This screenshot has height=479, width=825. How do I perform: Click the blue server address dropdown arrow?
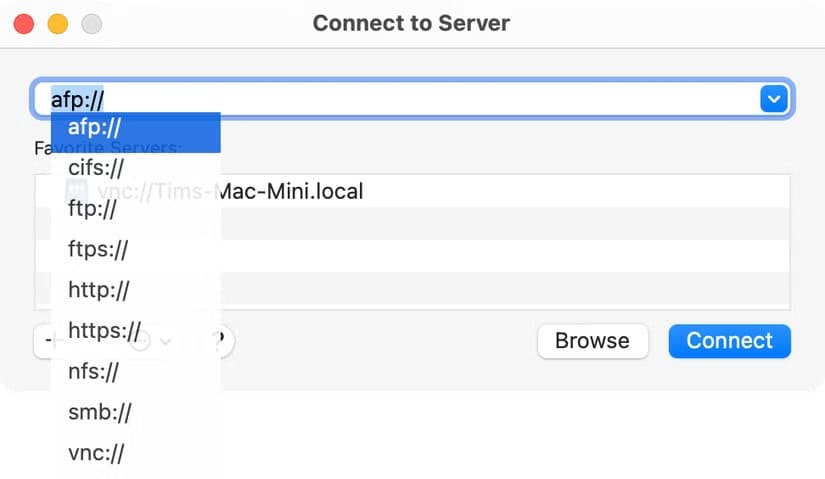click(773, 99)
